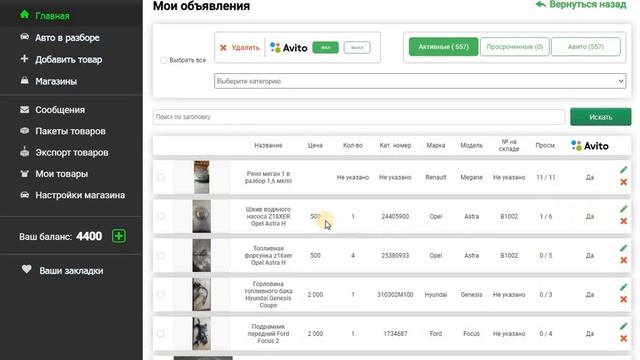Select checkbox for Шкив водяного насоса row
This screenshot has width=640, height=360.
pos(161,216)
